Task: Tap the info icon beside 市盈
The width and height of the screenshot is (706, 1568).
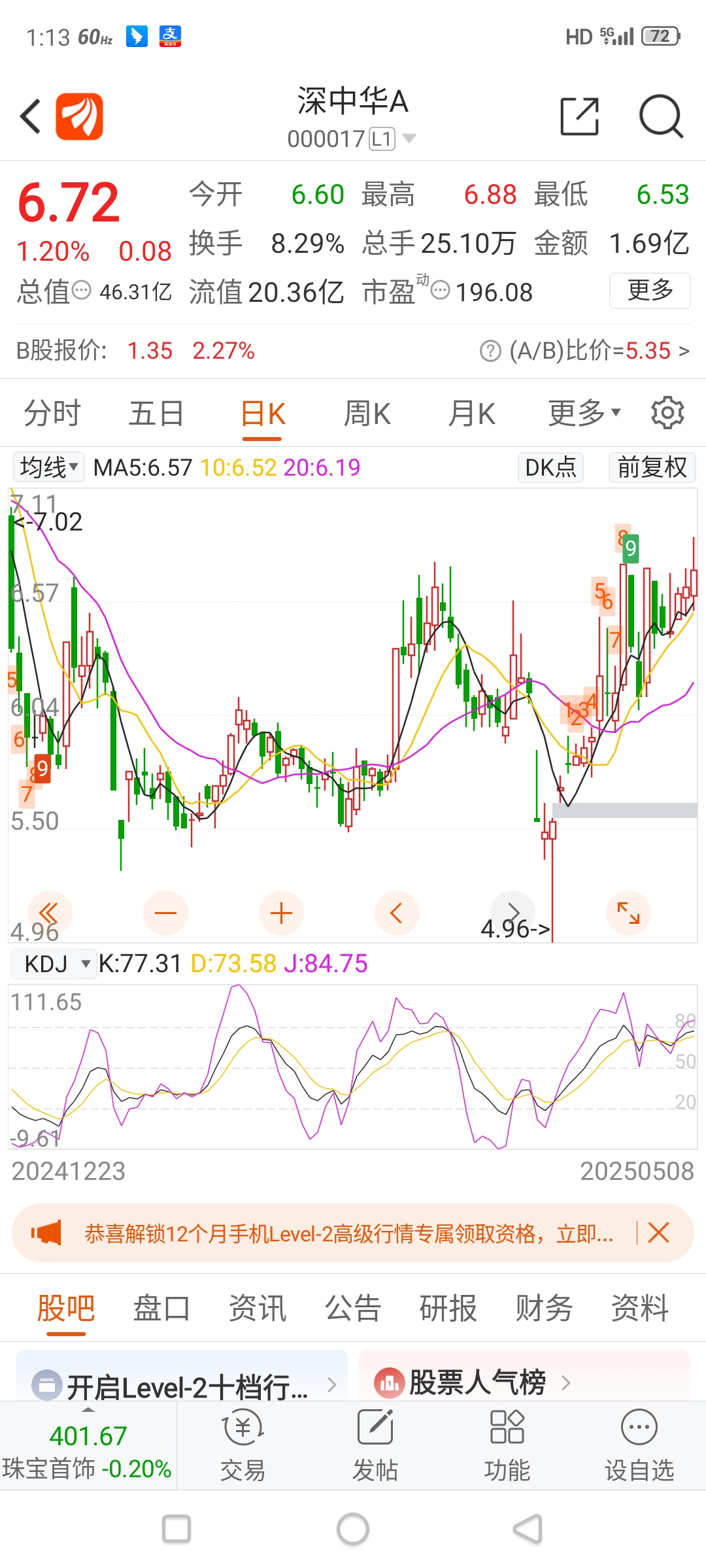Action: click(441, 290)
